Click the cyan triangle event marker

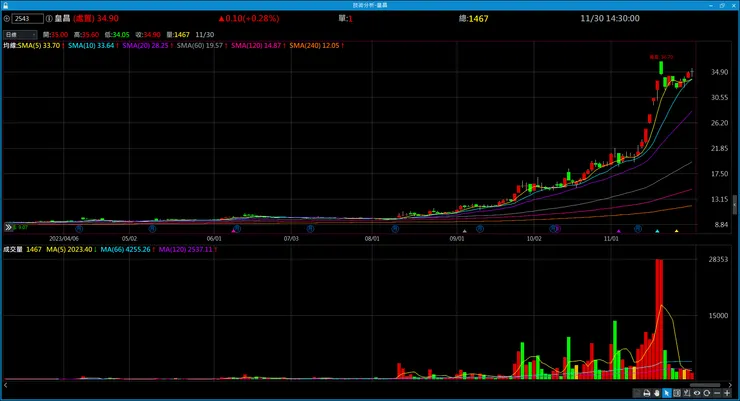pyautogui.click(x=657, y=231)
